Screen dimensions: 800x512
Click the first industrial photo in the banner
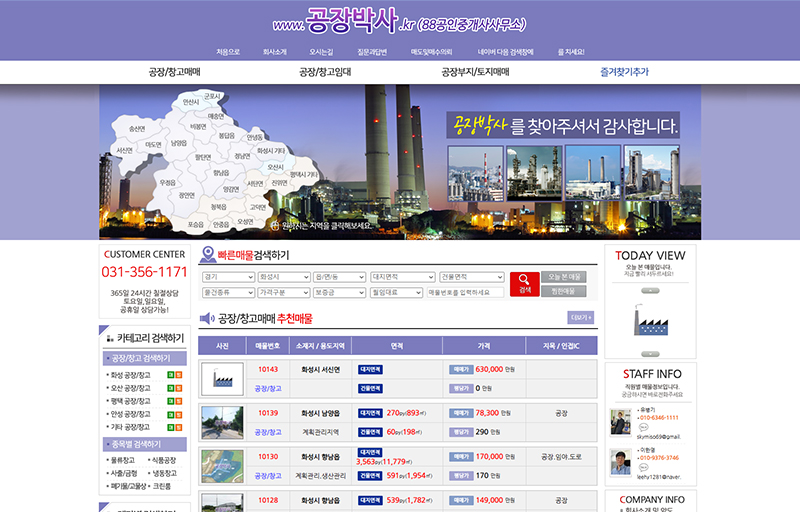coord(476,173)
